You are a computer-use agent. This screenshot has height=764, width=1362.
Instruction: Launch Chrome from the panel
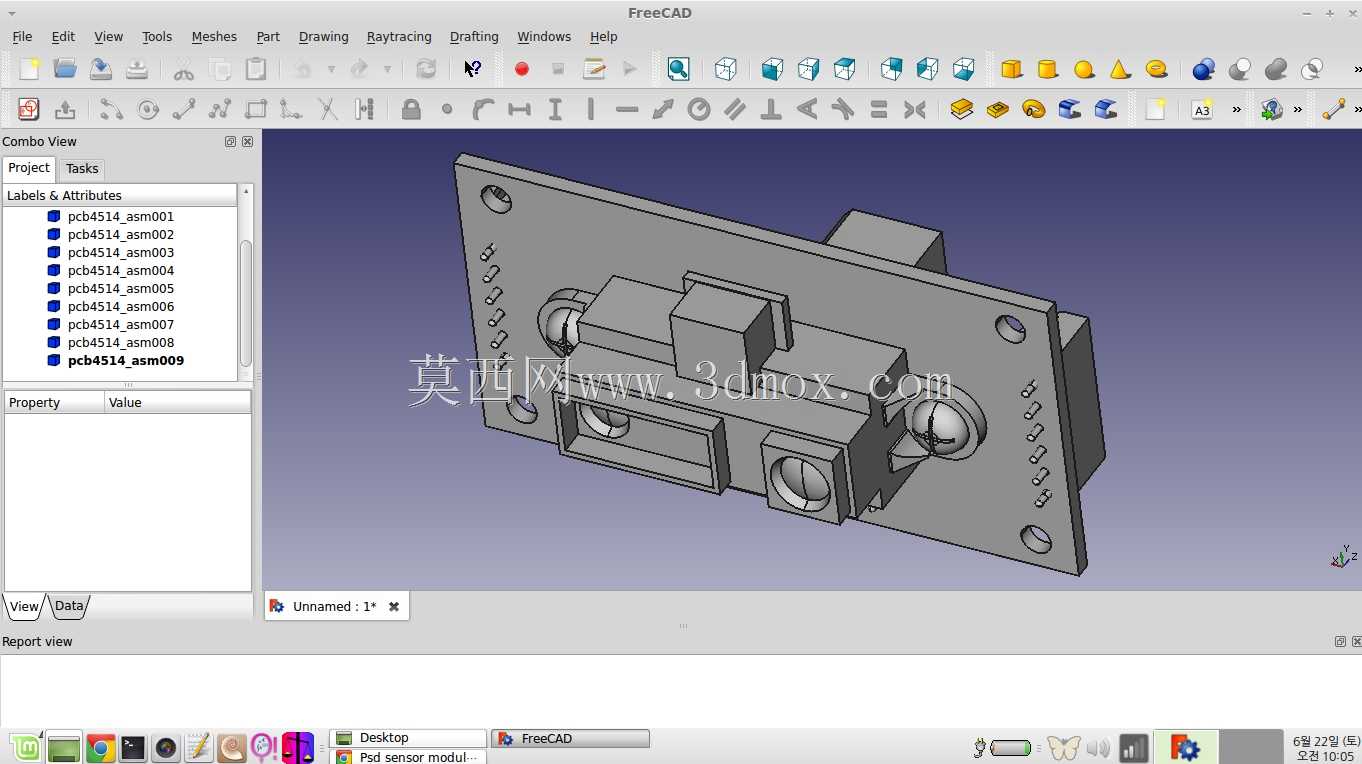point(100,748)
